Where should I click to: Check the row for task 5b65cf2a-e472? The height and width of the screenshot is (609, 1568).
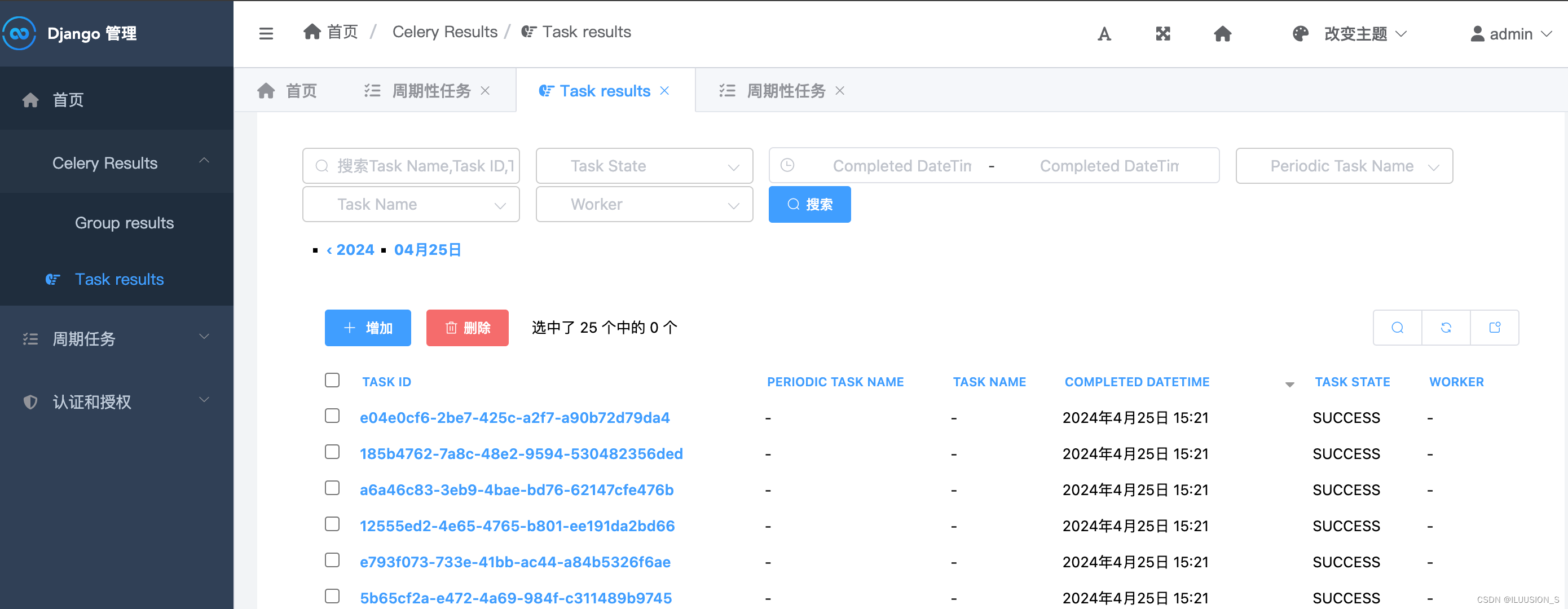point(332,595)
